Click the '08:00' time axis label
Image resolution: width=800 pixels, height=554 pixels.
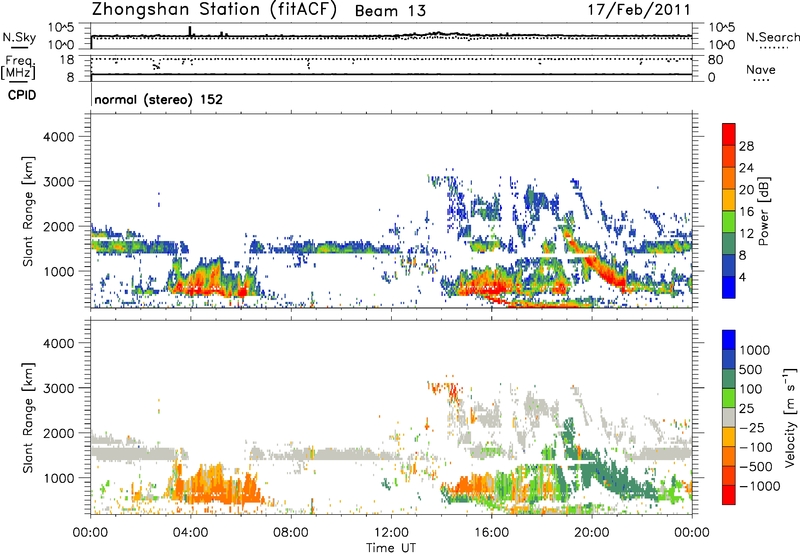(x=291, y=533)
